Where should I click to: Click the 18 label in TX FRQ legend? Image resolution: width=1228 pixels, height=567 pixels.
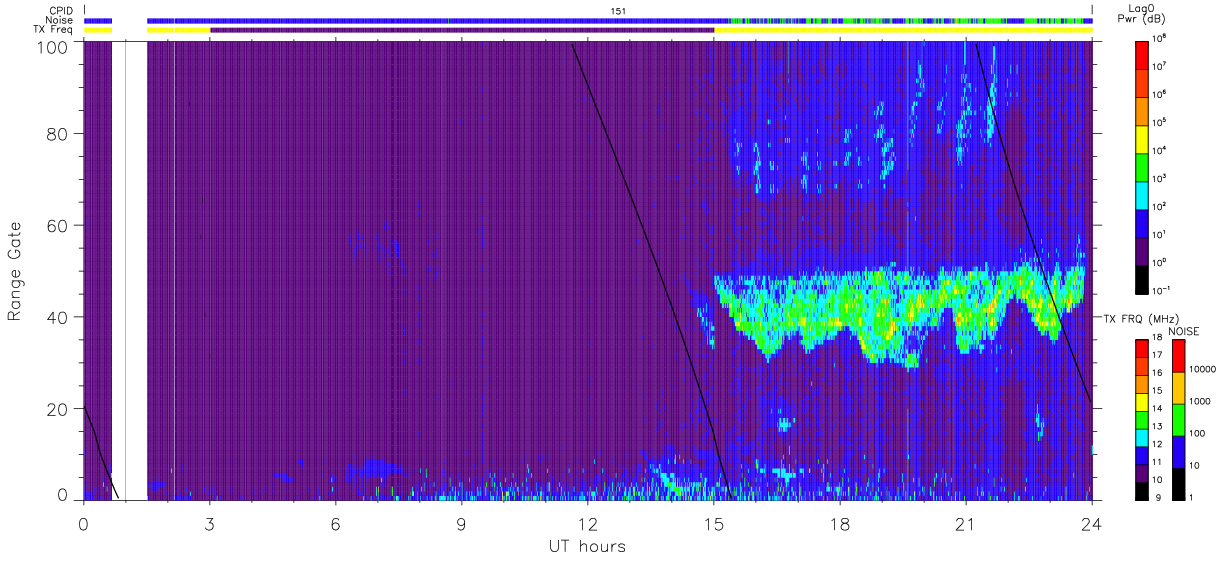(x=1158, y=338)
